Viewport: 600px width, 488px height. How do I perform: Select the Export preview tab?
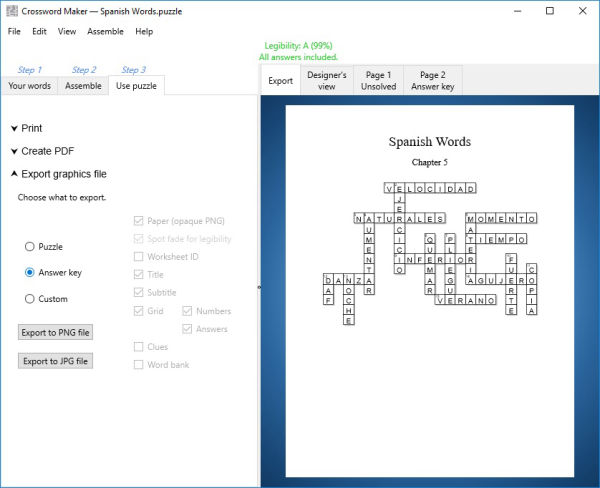point(280,80)
